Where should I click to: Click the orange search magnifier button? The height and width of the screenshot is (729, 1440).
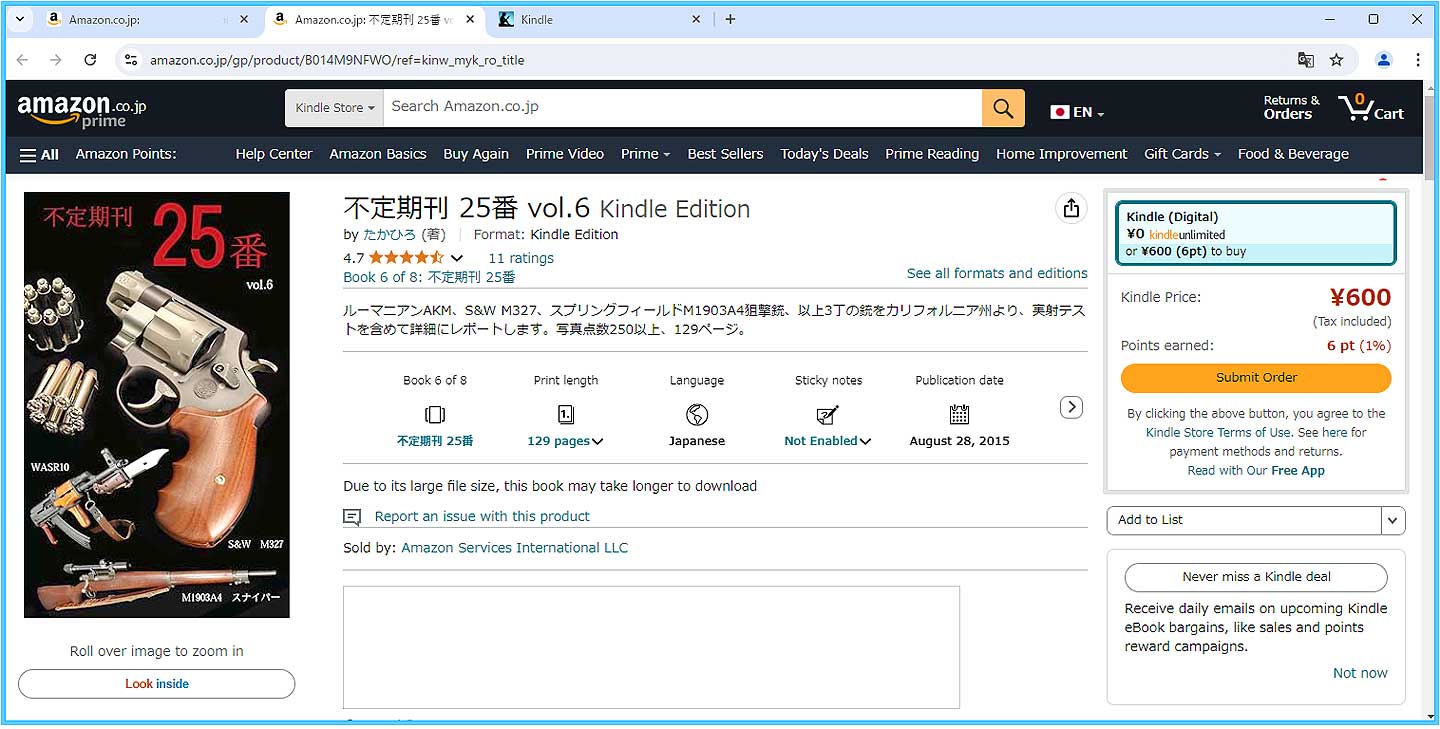(1003, 108)
